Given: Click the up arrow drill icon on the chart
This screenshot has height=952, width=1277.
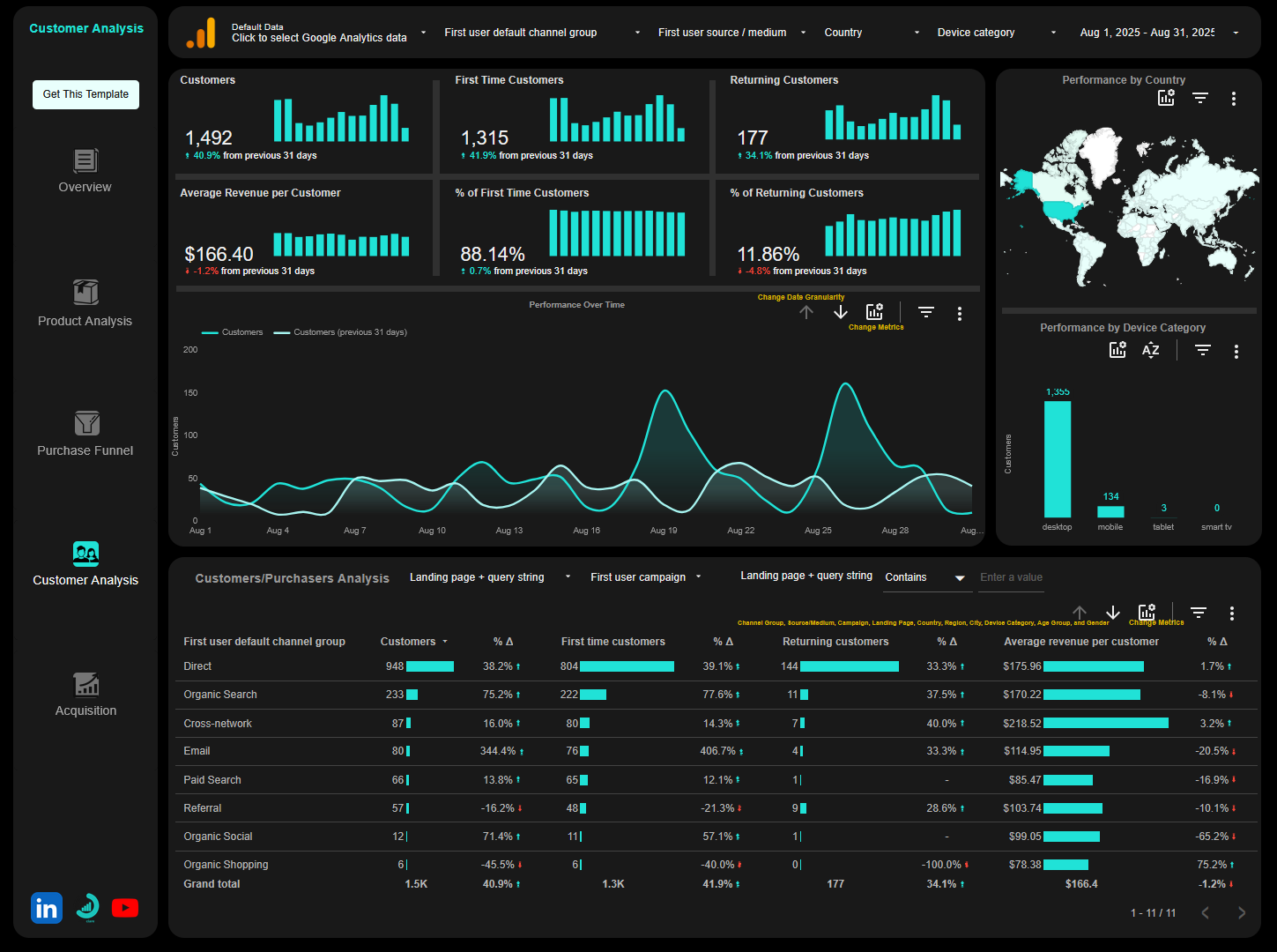Looking at the screenshot, I should (806, 312).
